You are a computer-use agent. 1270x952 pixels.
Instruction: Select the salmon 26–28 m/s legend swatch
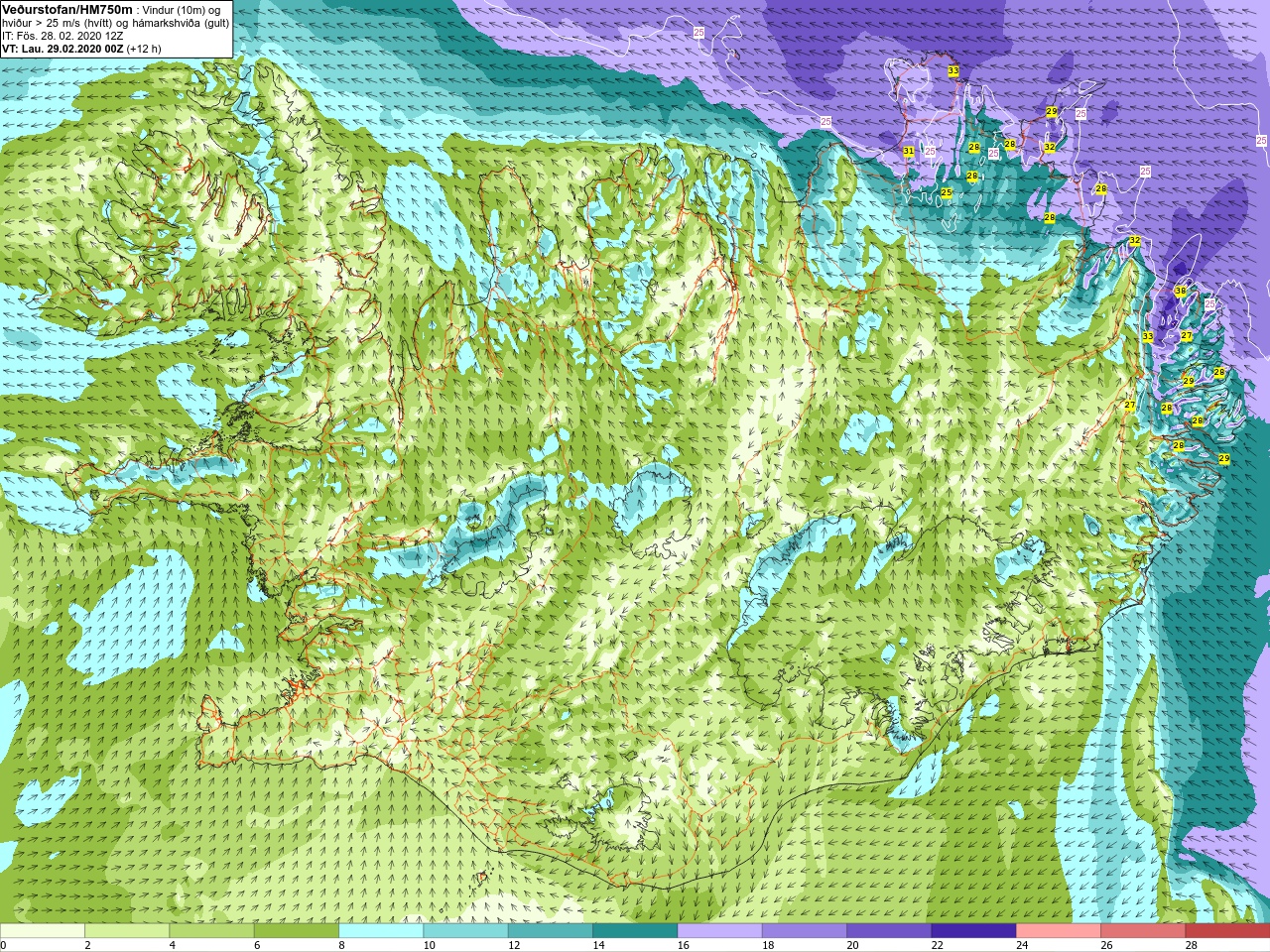coord(1143,930)
